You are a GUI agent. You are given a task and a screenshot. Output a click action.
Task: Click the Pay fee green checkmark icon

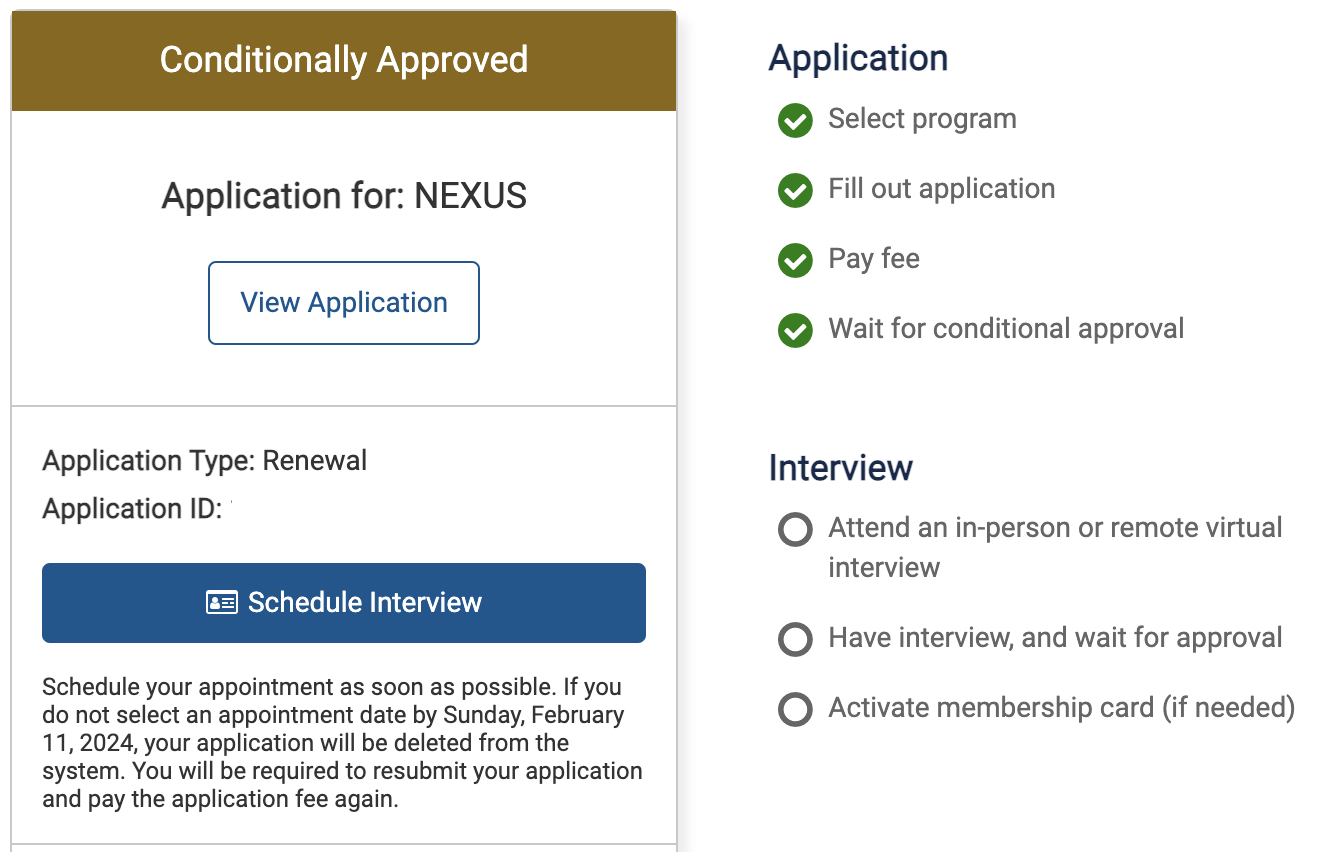point(795,261)
